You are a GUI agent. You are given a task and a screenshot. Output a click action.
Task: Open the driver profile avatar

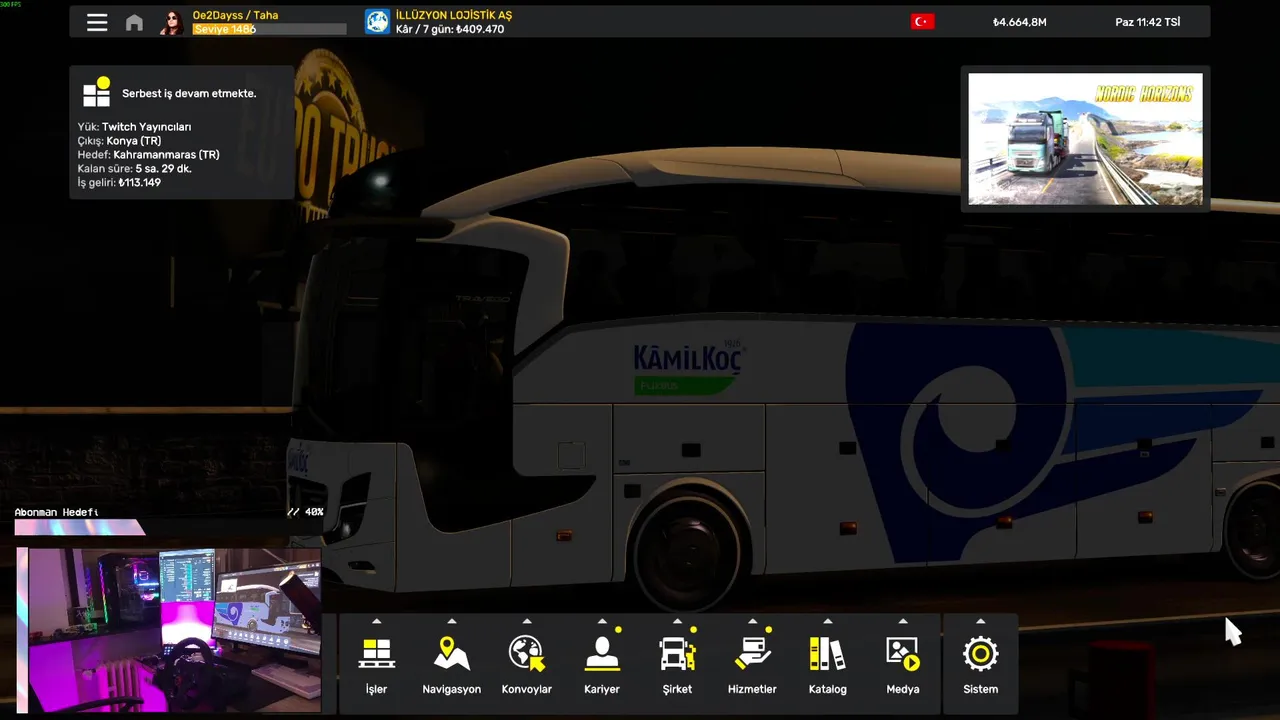pyautogui.click(x=172, y=22)
